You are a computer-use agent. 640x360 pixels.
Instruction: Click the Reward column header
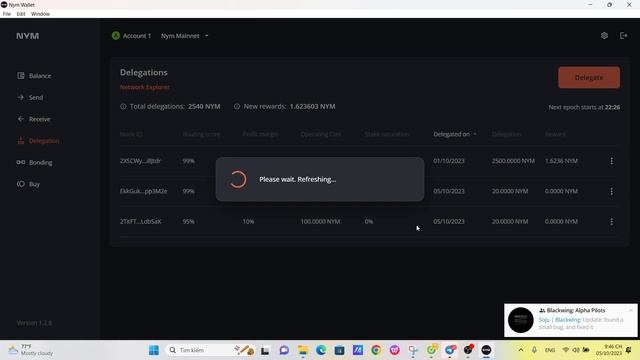[555, 134]
